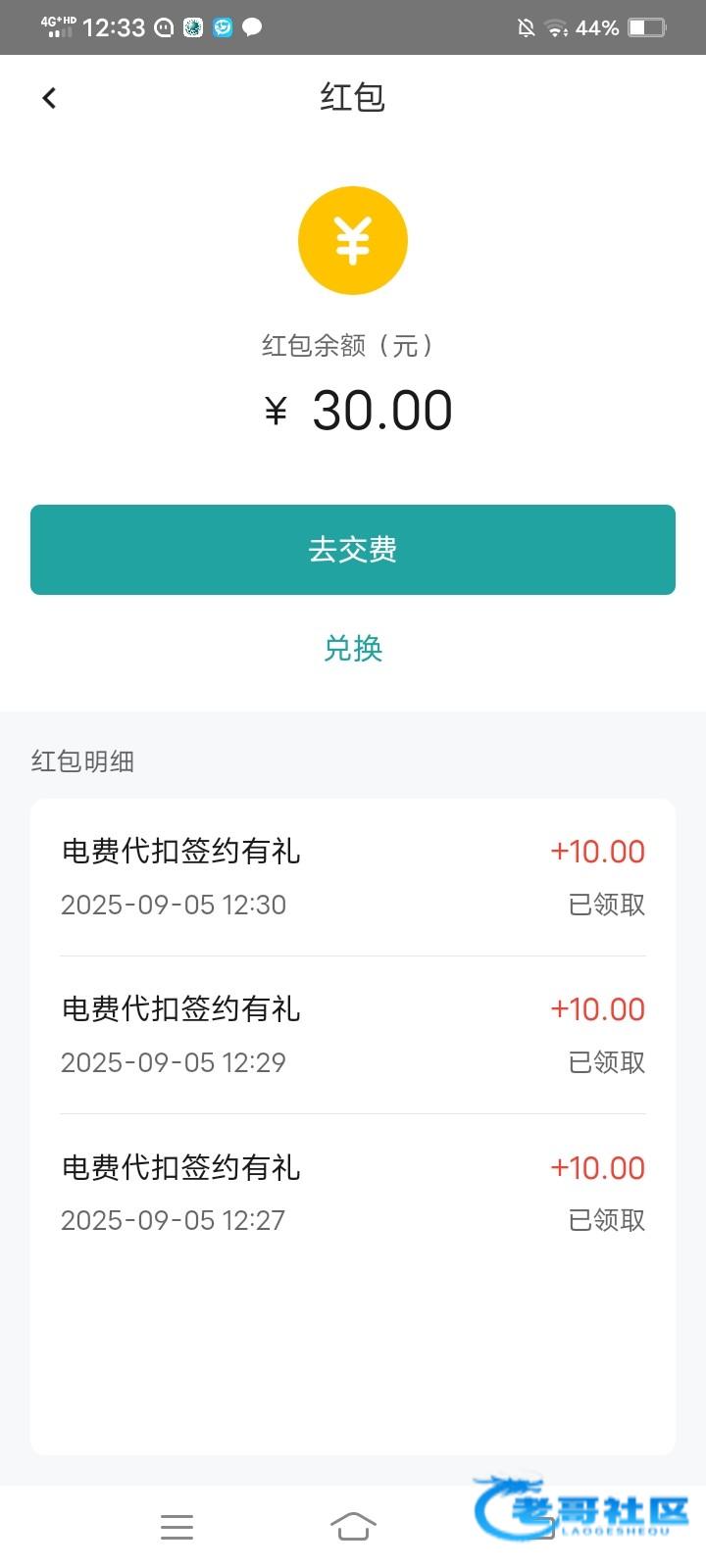Tap the 红包明细 section heading
This screenshot has width=706, height=1568.
click(x=82, y=761)
